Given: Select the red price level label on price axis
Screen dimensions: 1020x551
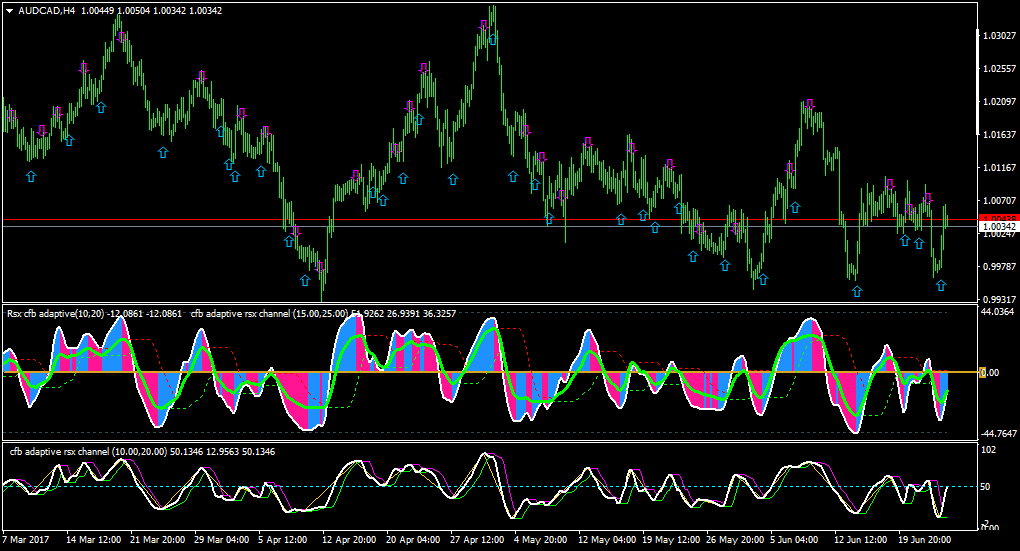Looking at the screenshot, I should (999, 219).
